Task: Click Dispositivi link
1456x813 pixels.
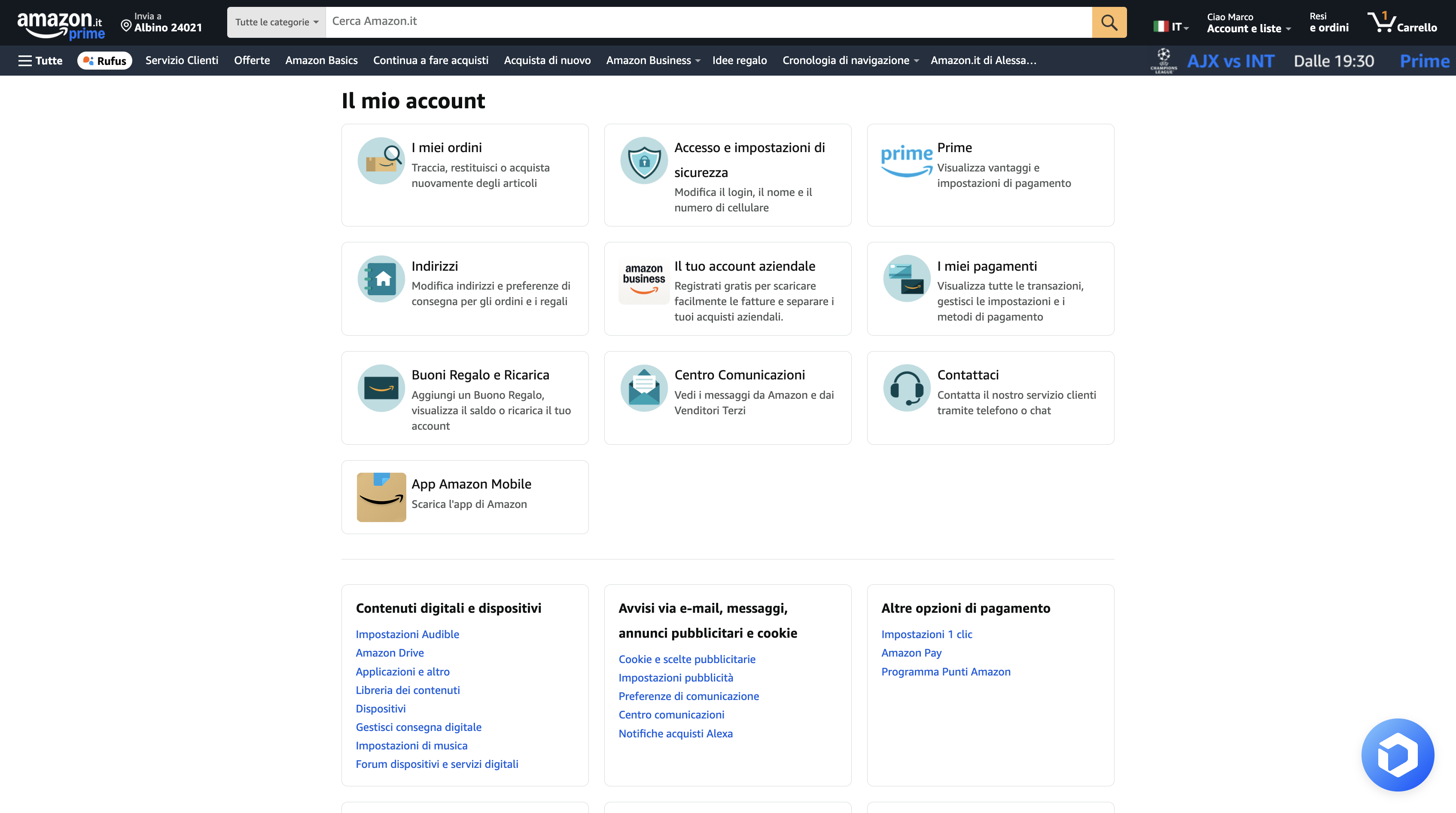Action: click(381, 709)
